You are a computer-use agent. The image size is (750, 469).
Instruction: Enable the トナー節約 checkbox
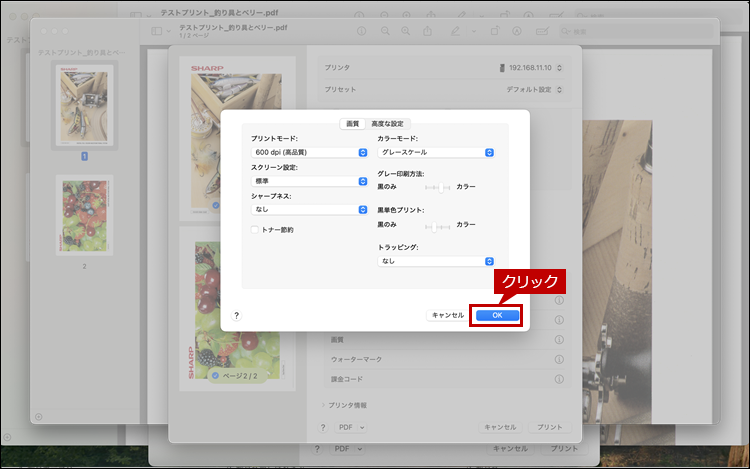255,230
